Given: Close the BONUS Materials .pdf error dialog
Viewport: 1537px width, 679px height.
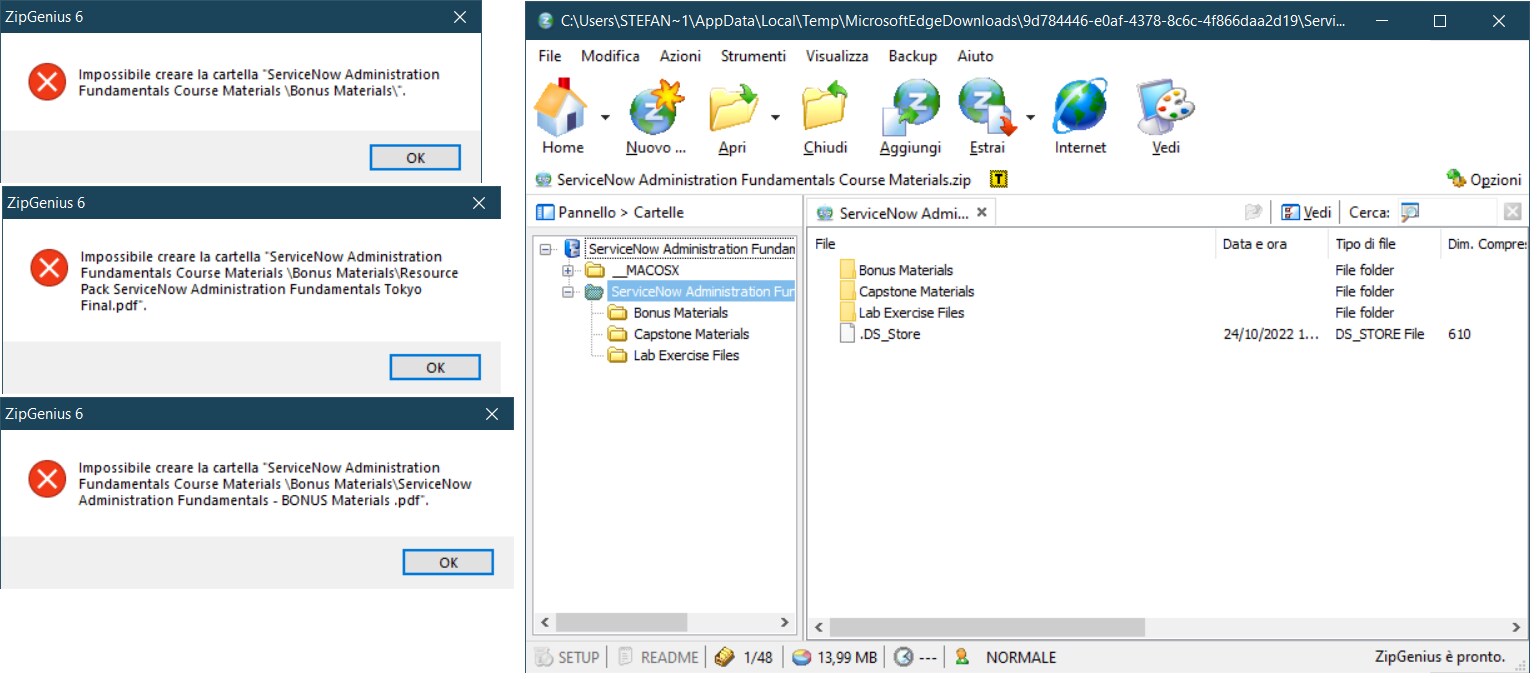Looking at the screenshot, I should pyautogui.click(x=491, y=413).
